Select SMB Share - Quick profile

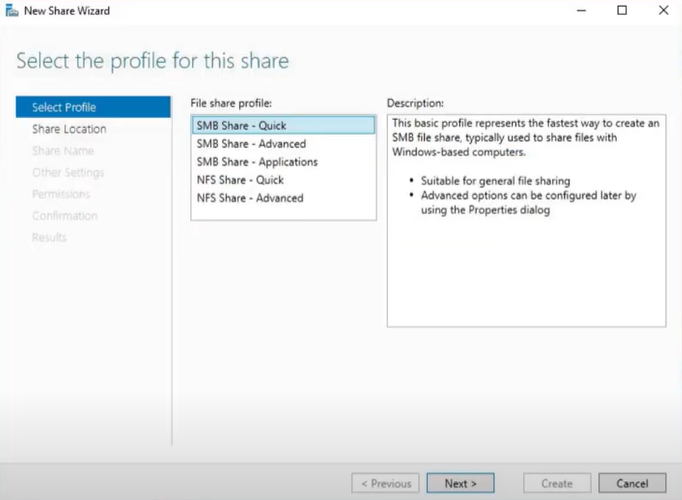(283, 125)
